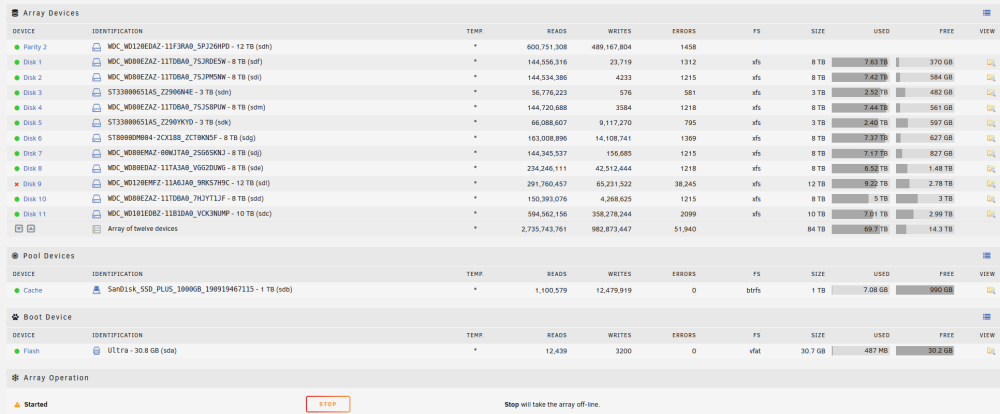Click total array used bar 69.7 TB
This screenshot has width=1000, height=414.
[x=860, y=229]
